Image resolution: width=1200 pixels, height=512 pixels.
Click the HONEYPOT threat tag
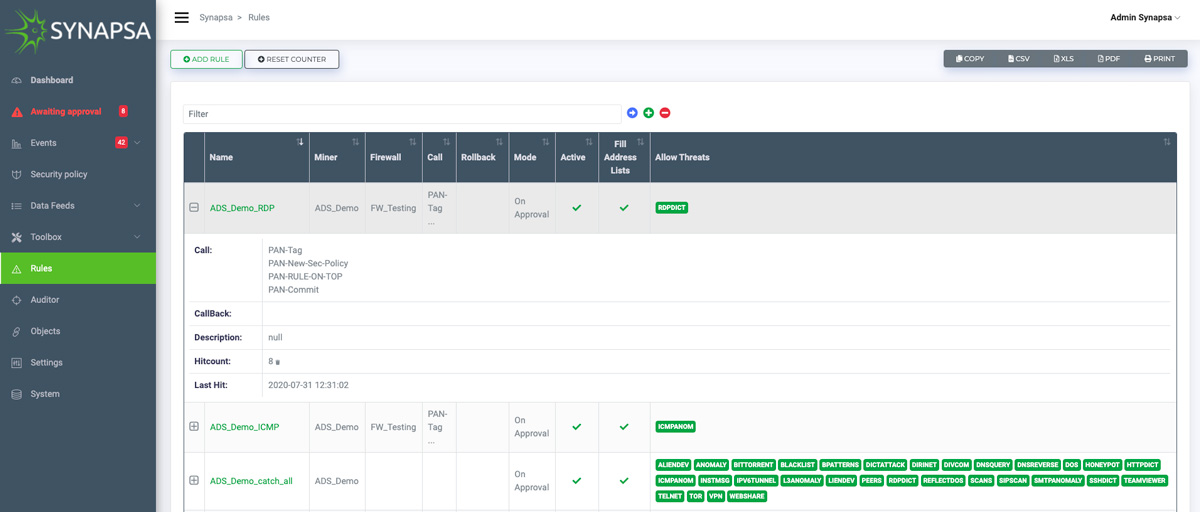(x=1102, y=465)
